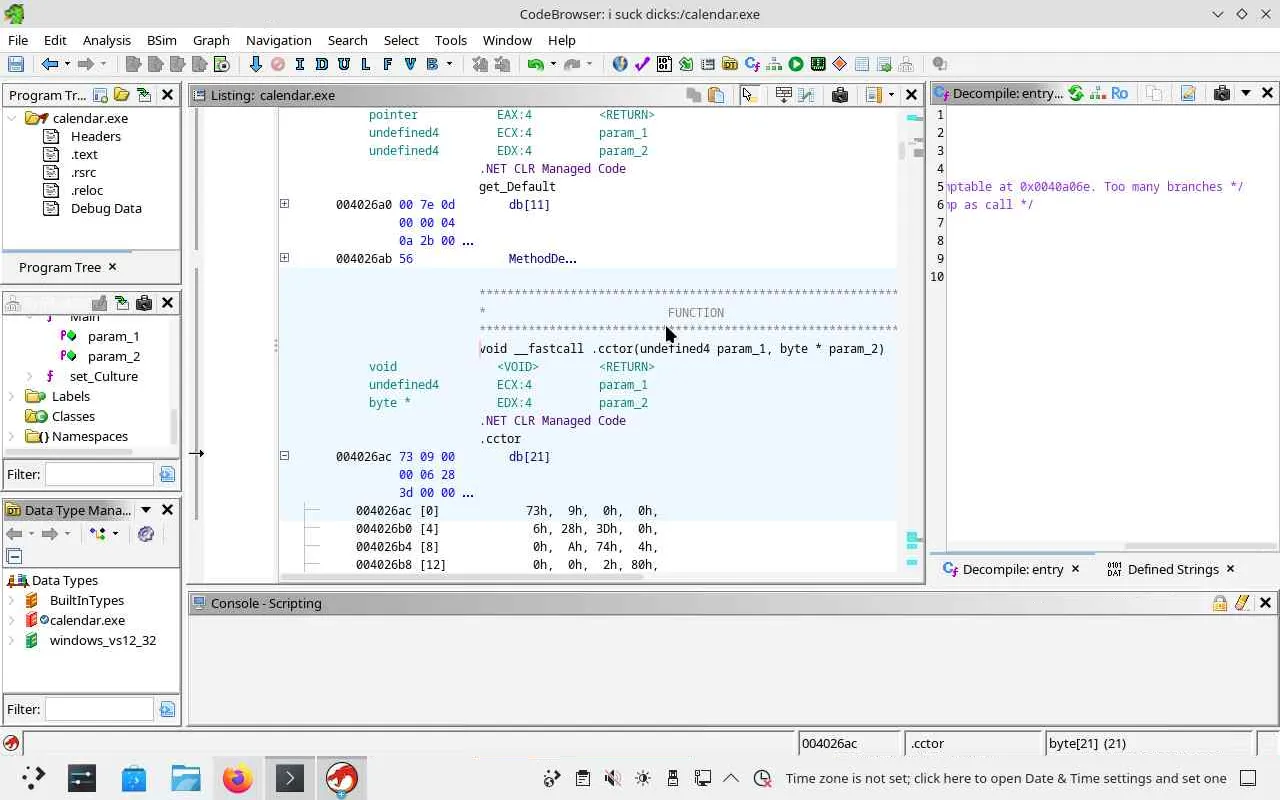Click the blue down-arrow navigation icon
Screen dimensions: 1280x800
[x=255, y=65]
